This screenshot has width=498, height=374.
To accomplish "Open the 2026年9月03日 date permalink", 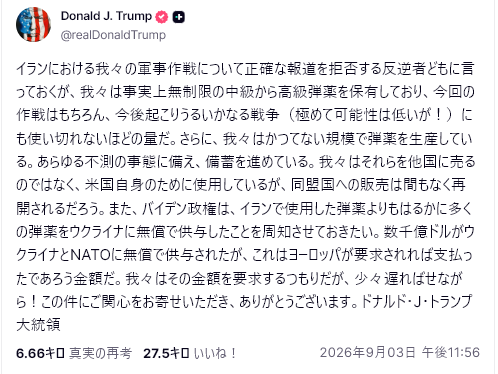I will click(368, 352).
